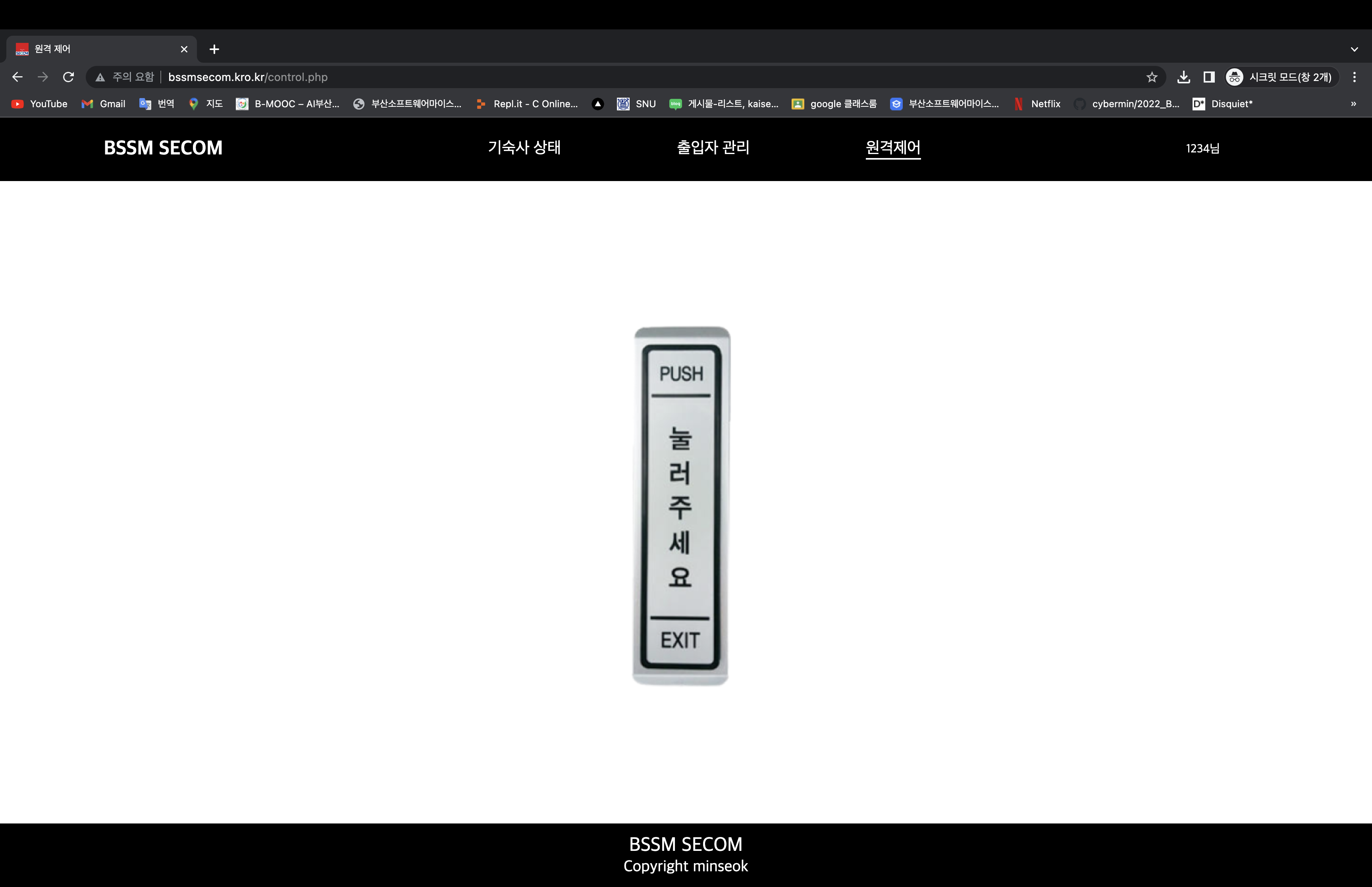Open the SNU bookmark
The width and height of the screenshot is (1372, 887).
pos(637,104)
